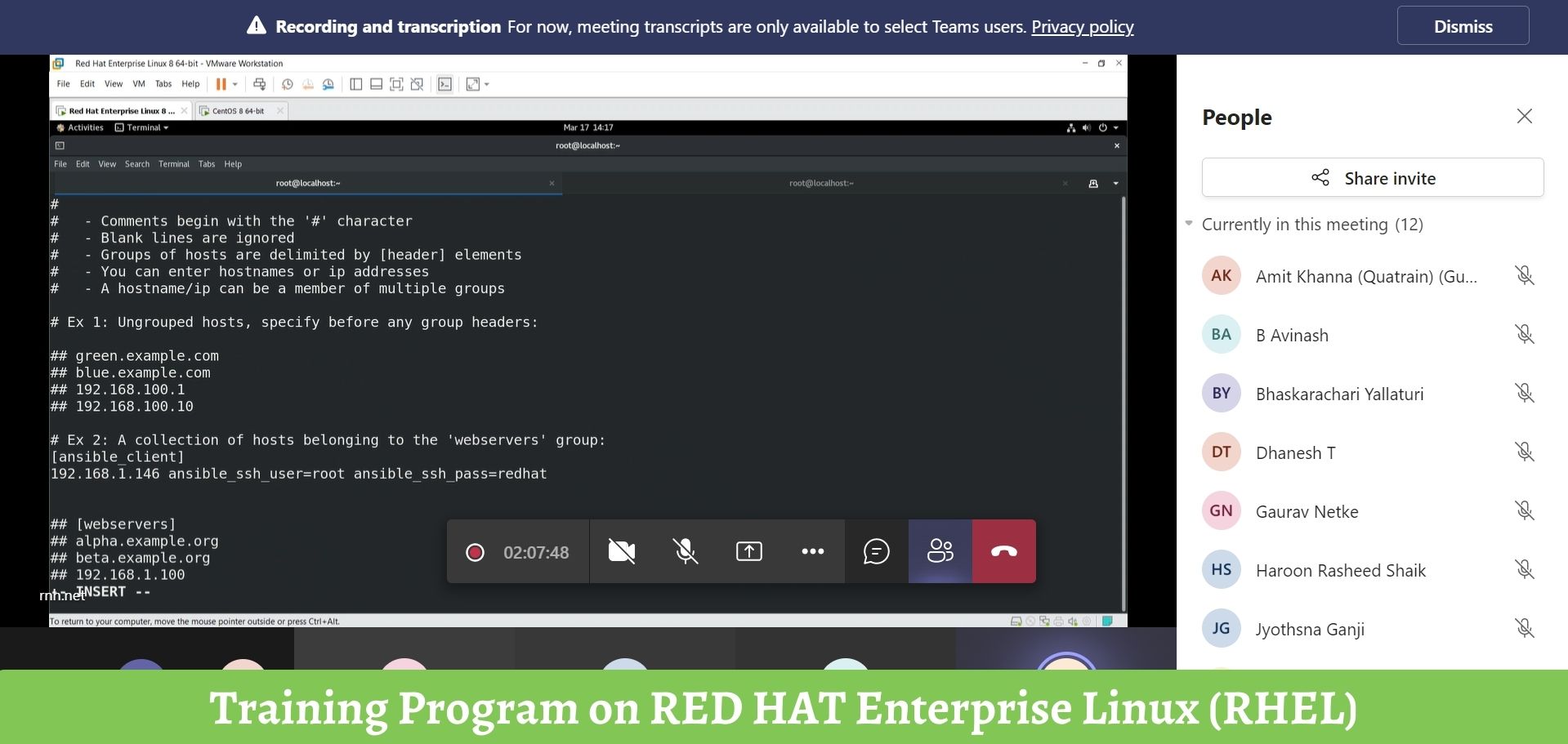Open the Help menu in terminal window
This screenshot has width=1568, height=744.
coord(233,164)
